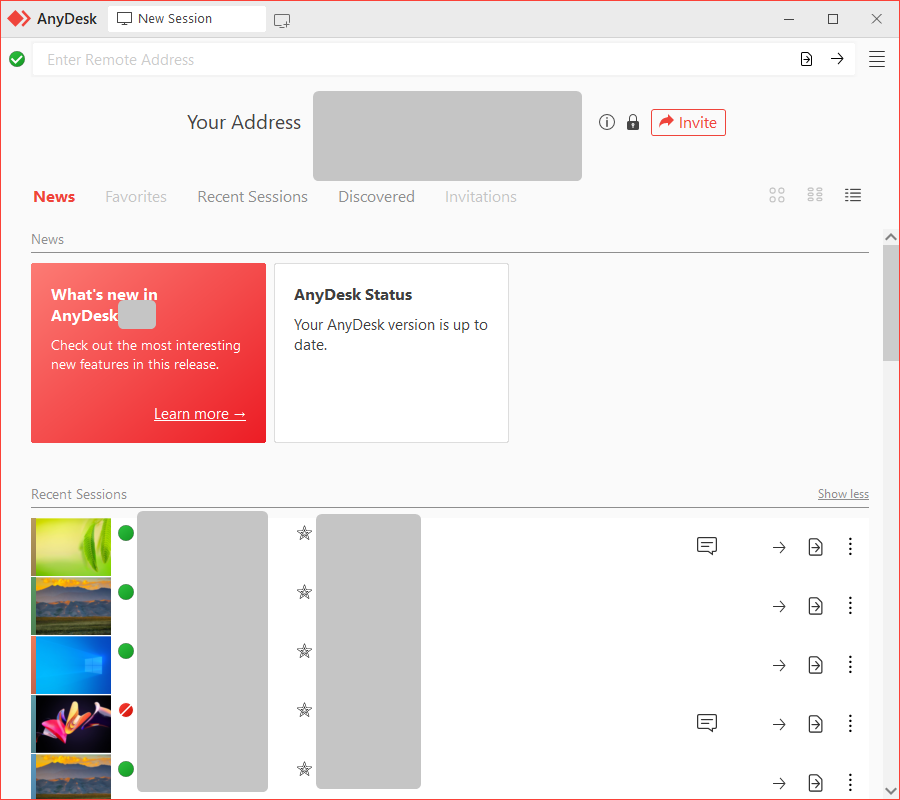Follow the Learn more link
Viewport: 900px width, 800px height.
(x=200, y=414)
